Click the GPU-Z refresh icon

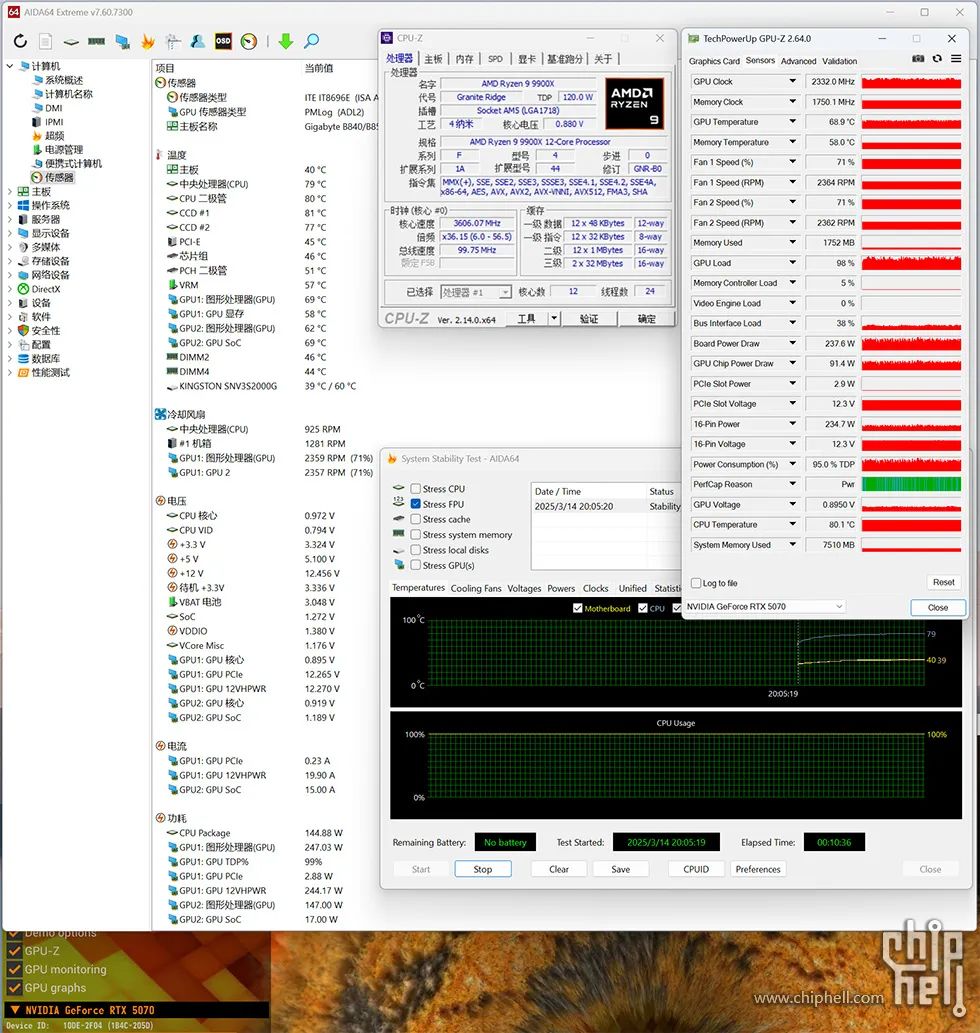[937, 59]
